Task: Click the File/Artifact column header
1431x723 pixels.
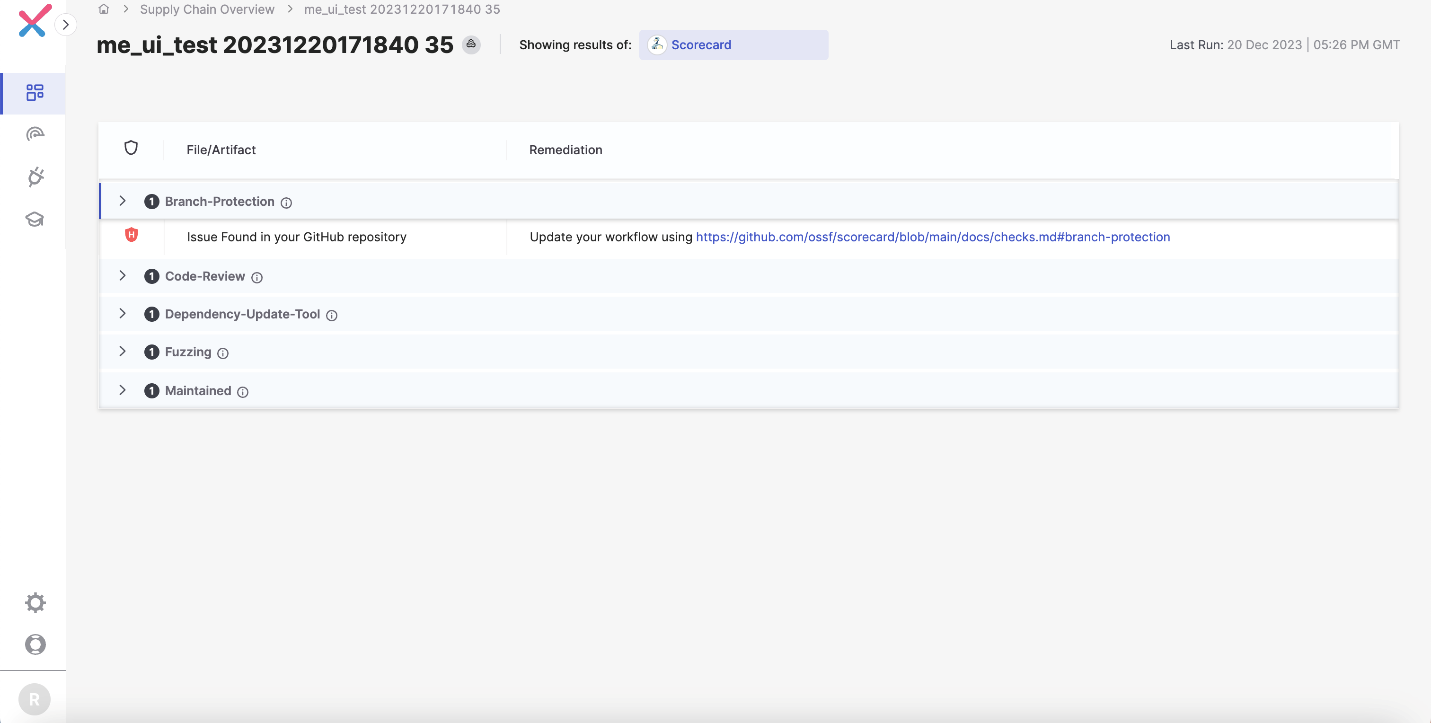Action: (x=221, y=150)
